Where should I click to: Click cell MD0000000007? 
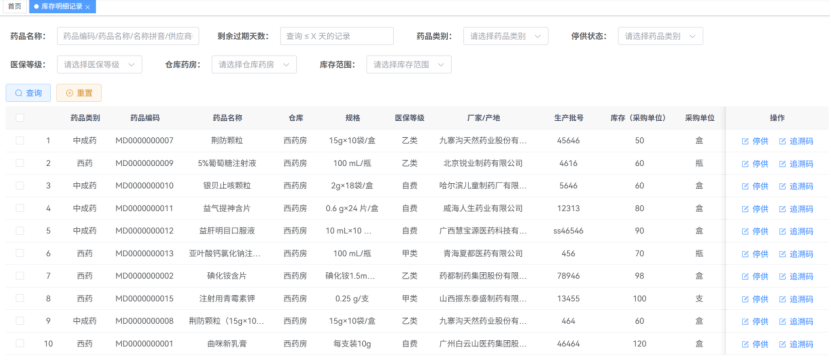[145, 141]
